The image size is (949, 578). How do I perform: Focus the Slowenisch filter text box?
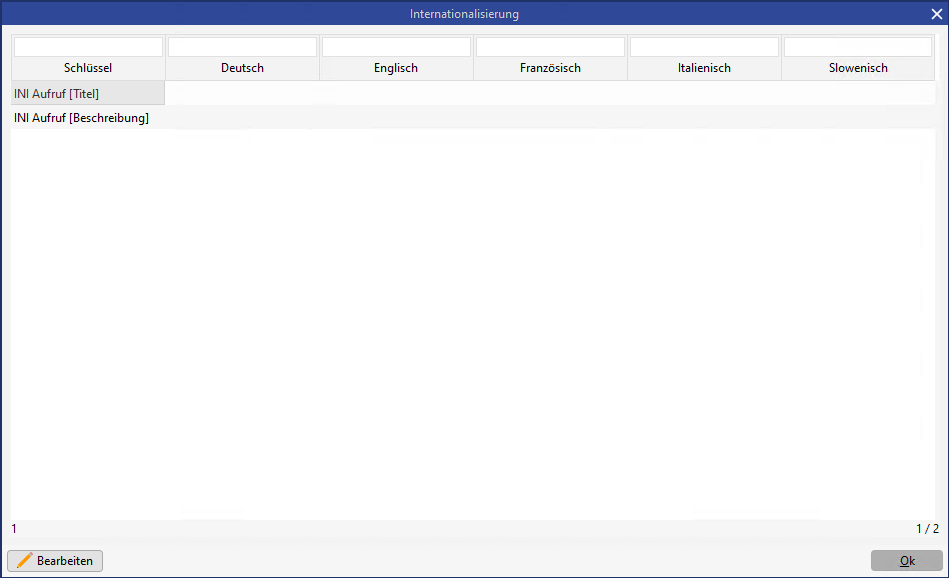point(858,47)
